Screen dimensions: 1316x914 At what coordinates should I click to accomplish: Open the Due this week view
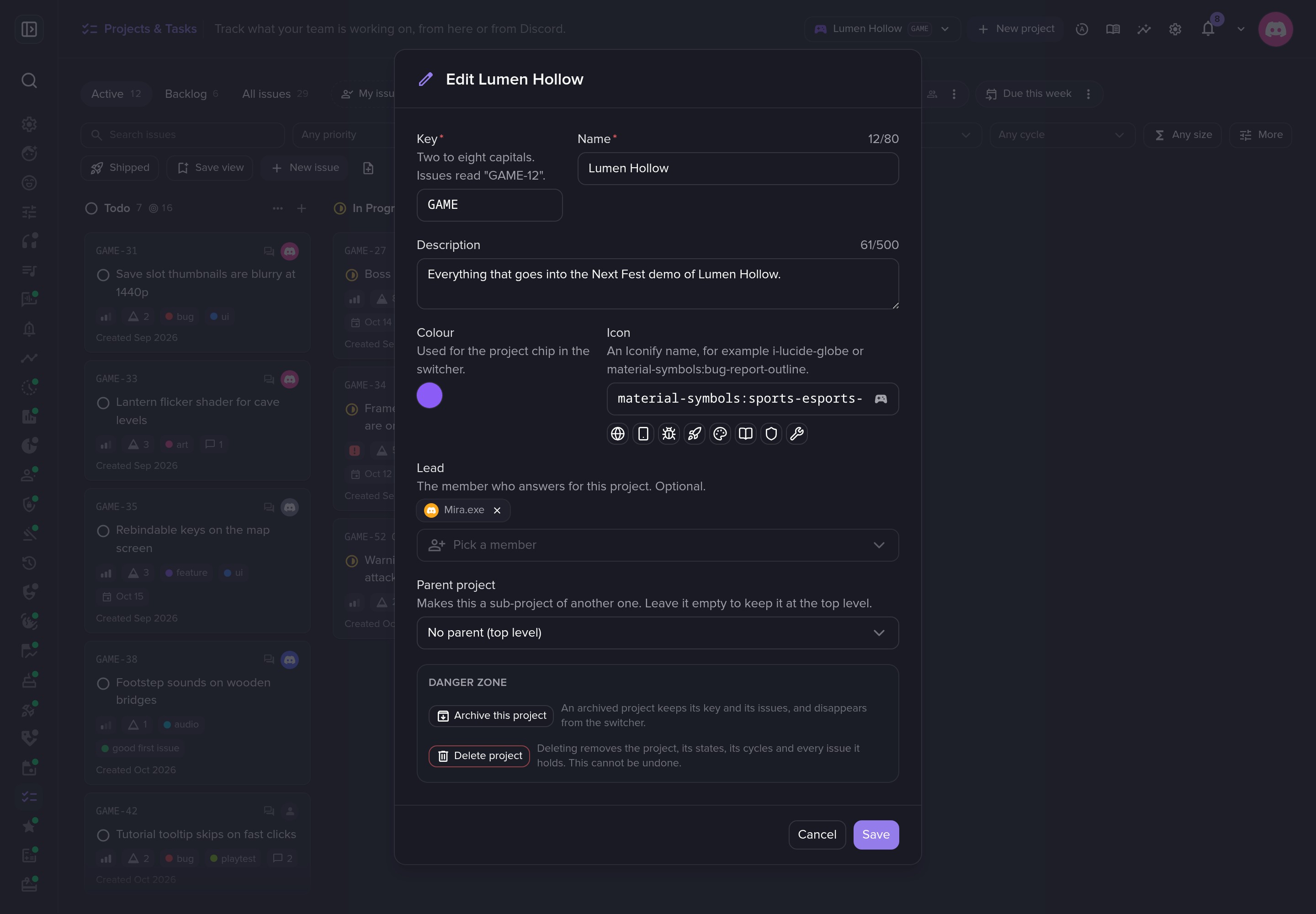(x=1029, y=94)
